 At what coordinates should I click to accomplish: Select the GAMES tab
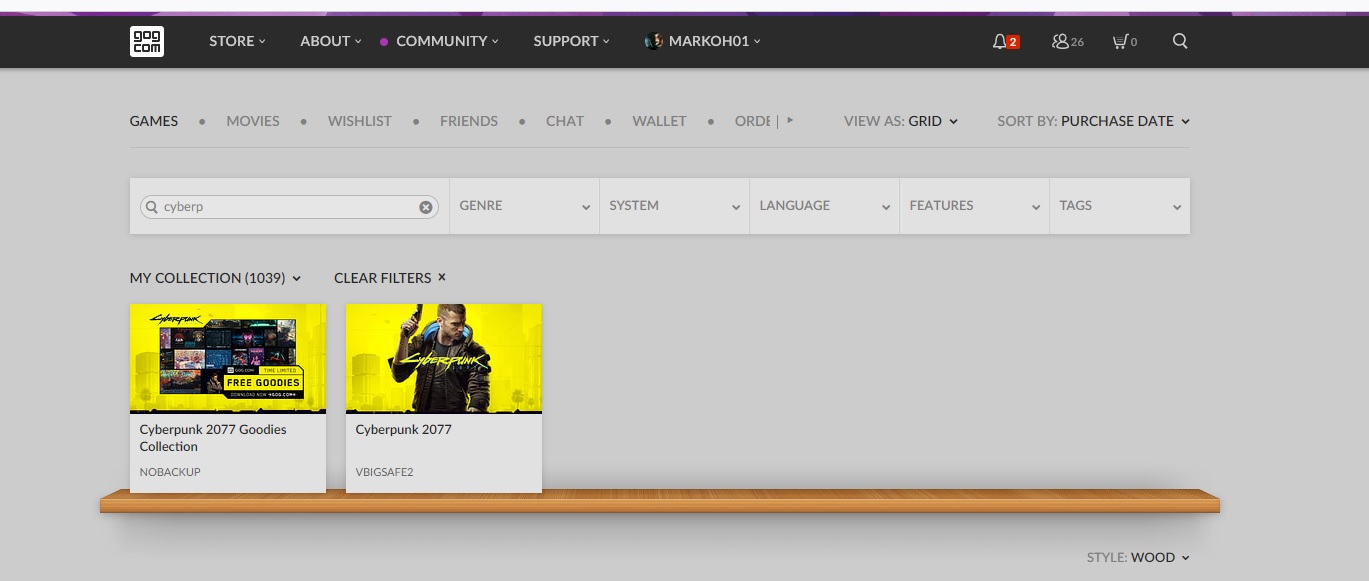coord(154,121)
